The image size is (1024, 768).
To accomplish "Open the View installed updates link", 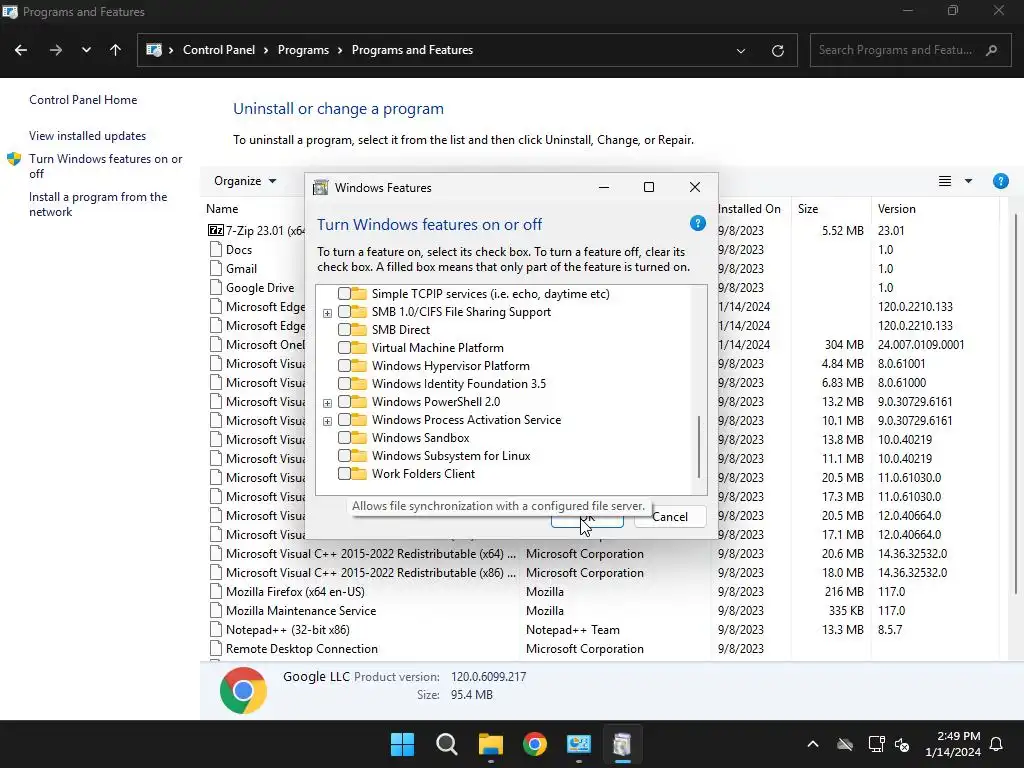I will coord(88,136).
